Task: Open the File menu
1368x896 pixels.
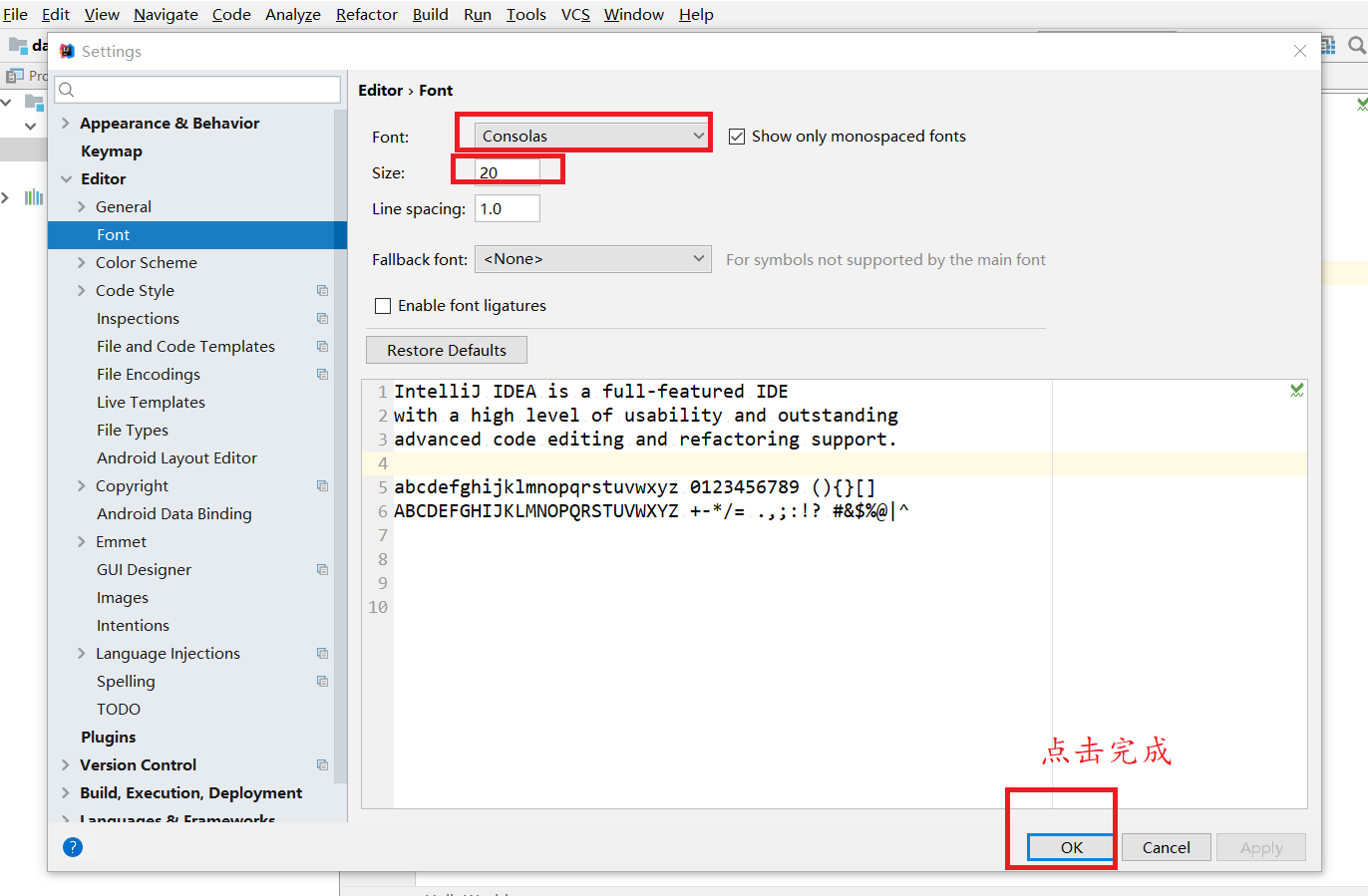Action: (x=15, y=14)
